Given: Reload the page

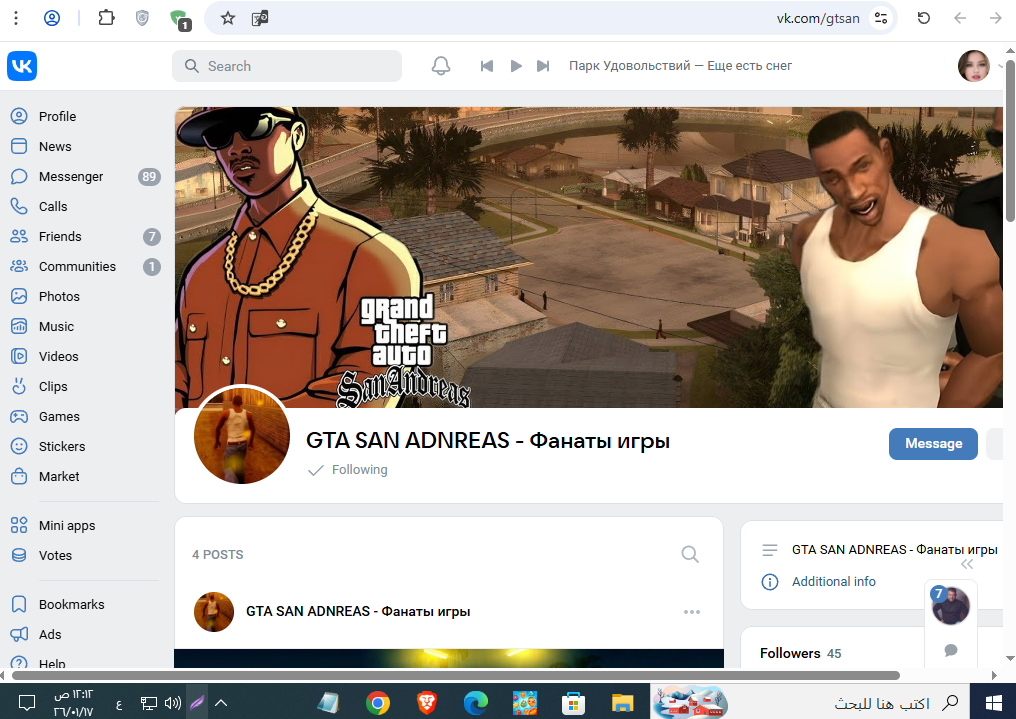Looking at the screenshot, I should (924, 18).
